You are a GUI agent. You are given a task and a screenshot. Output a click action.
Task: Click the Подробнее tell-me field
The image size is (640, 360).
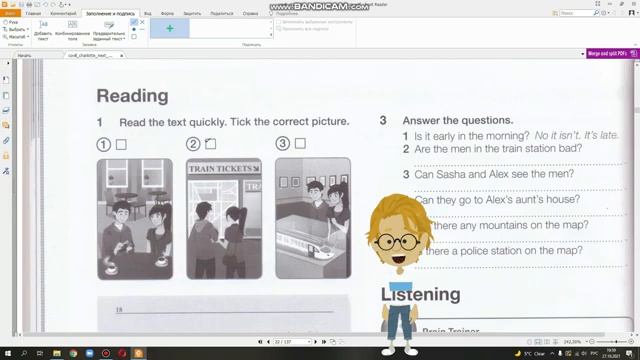(x=287, y=13)
